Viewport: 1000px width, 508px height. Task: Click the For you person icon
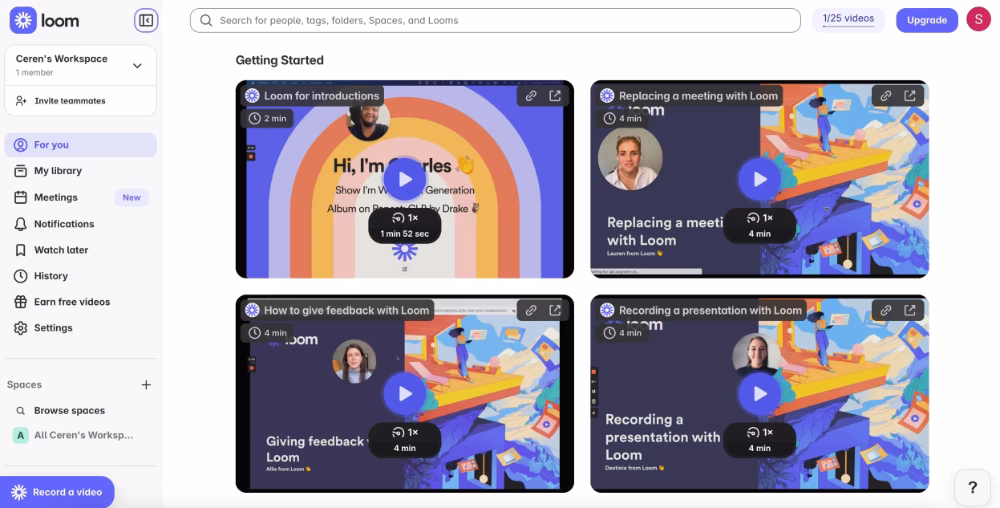coord(20,145)
